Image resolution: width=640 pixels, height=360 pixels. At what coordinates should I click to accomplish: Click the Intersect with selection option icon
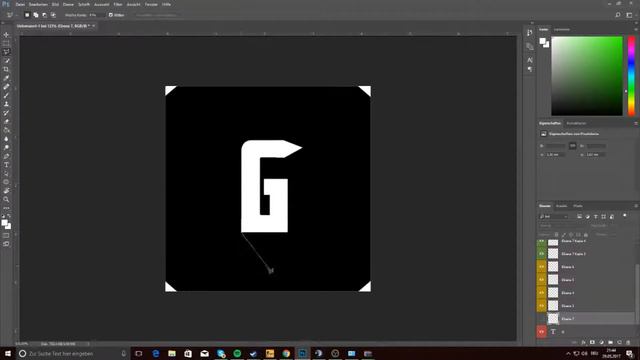(53, 15)
